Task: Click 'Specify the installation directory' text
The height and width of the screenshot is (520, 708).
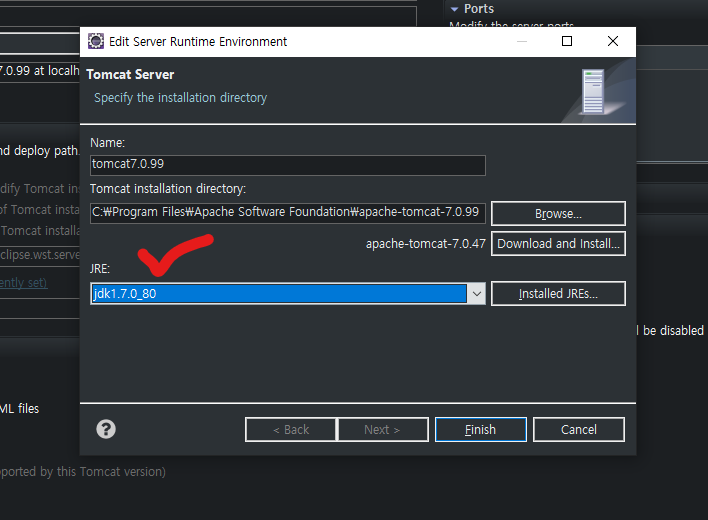Action: pos(180,98)
